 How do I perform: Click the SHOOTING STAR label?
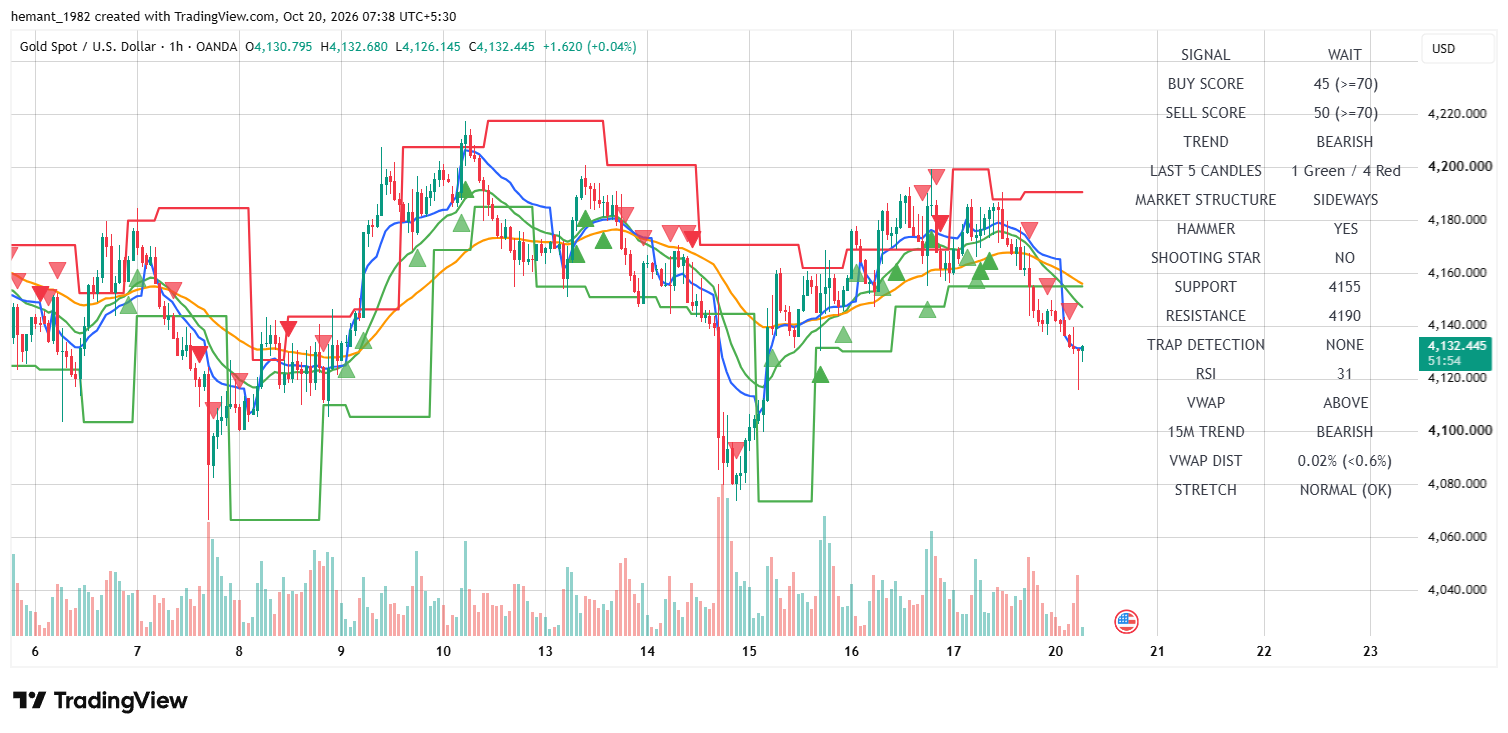tap(1205, 258)
